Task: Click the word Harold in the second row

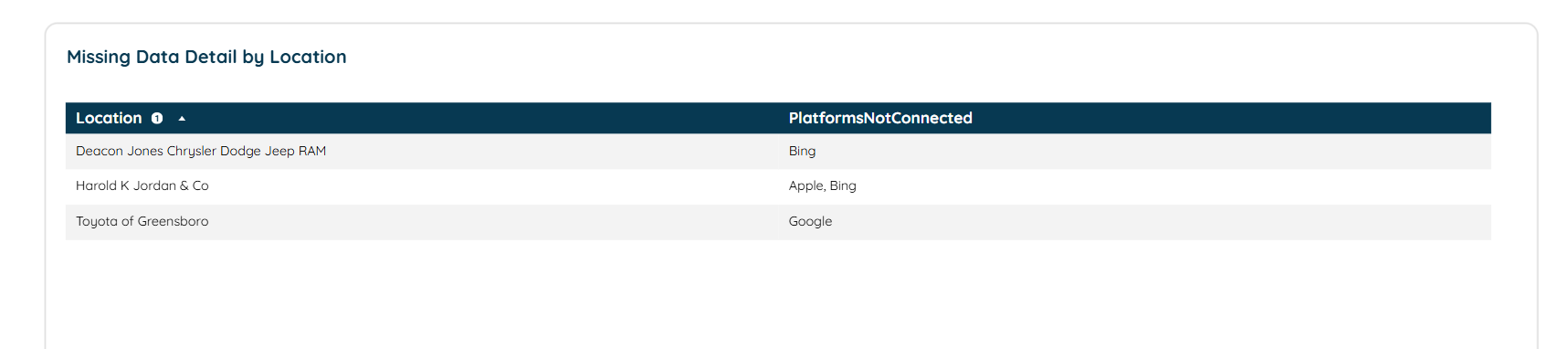Action: click(x=96, y=185)
